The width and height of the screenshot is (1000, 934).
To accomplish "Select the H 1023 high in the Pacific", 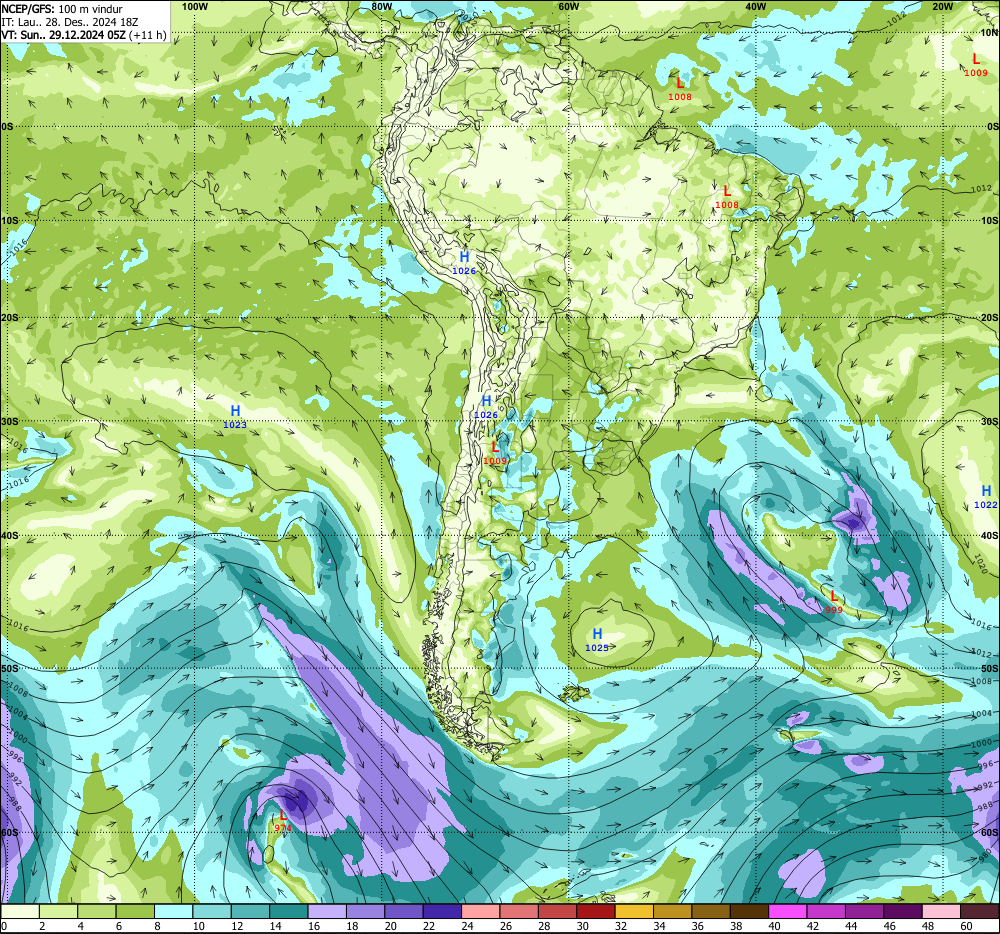I will pyautogui.click(x=235, y=416).
